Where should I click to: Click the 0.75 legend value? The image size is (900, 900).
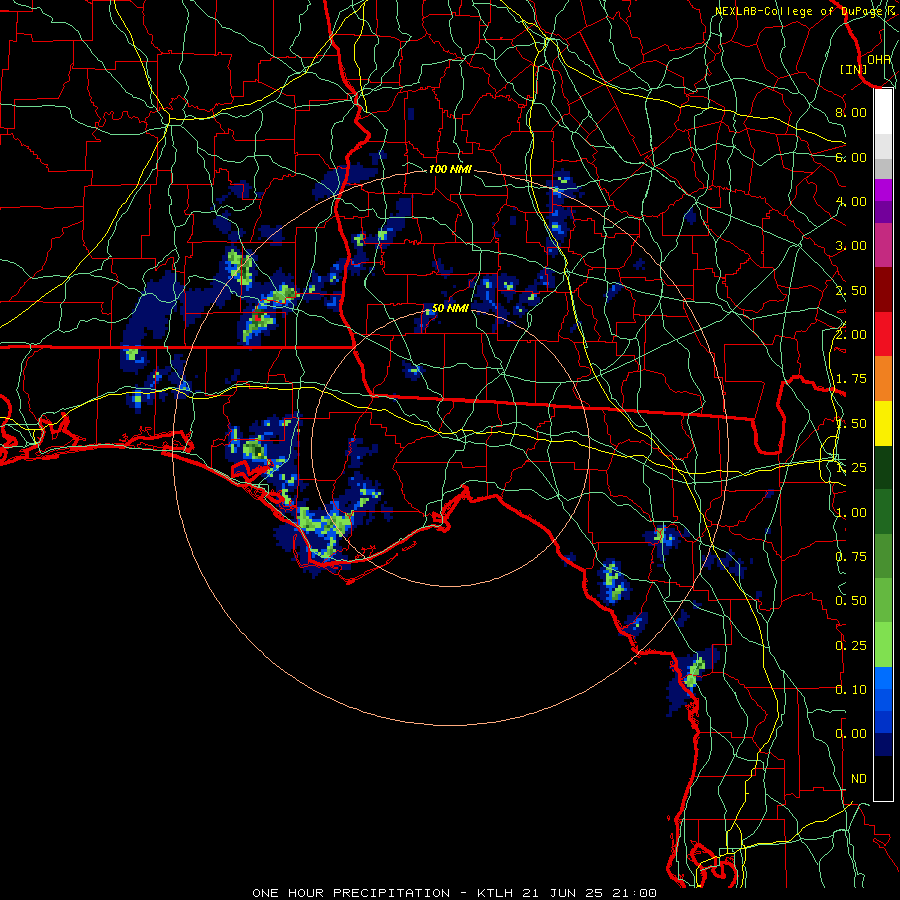[851, 557]
